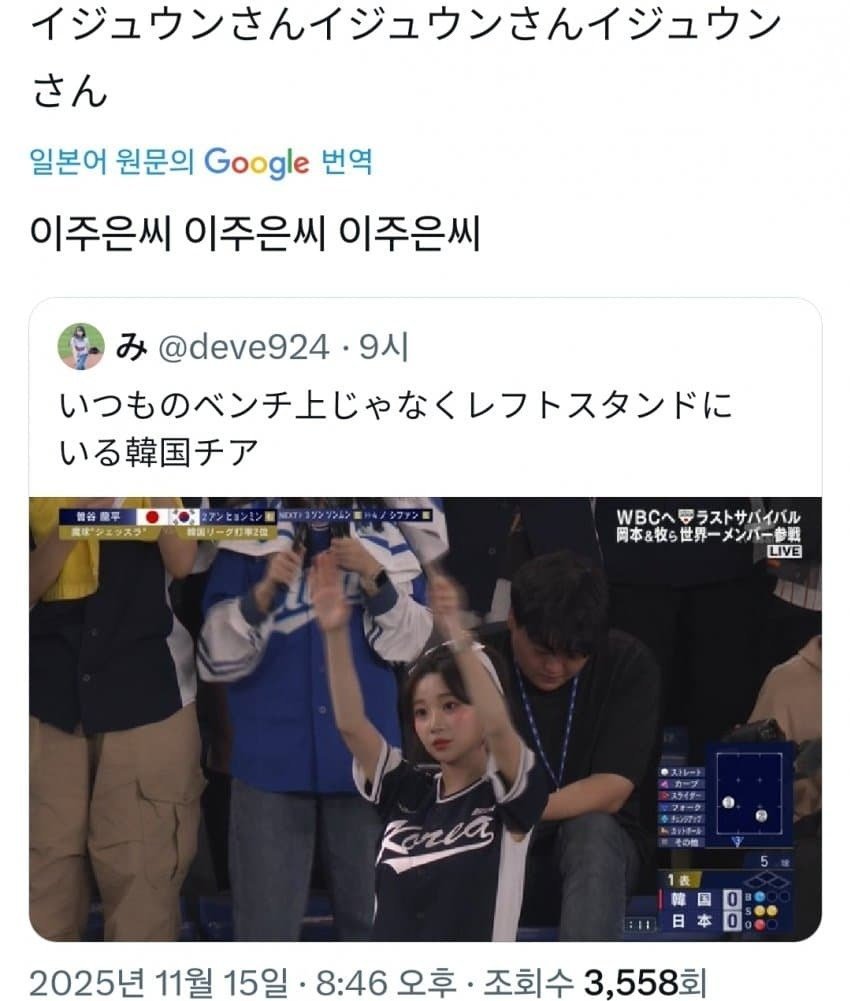Image resolution: width=850 pixels, height=1001 pixels.
Task: Click the 9시 timestamp of quoted tweet
Action: [x=383, y=347]
